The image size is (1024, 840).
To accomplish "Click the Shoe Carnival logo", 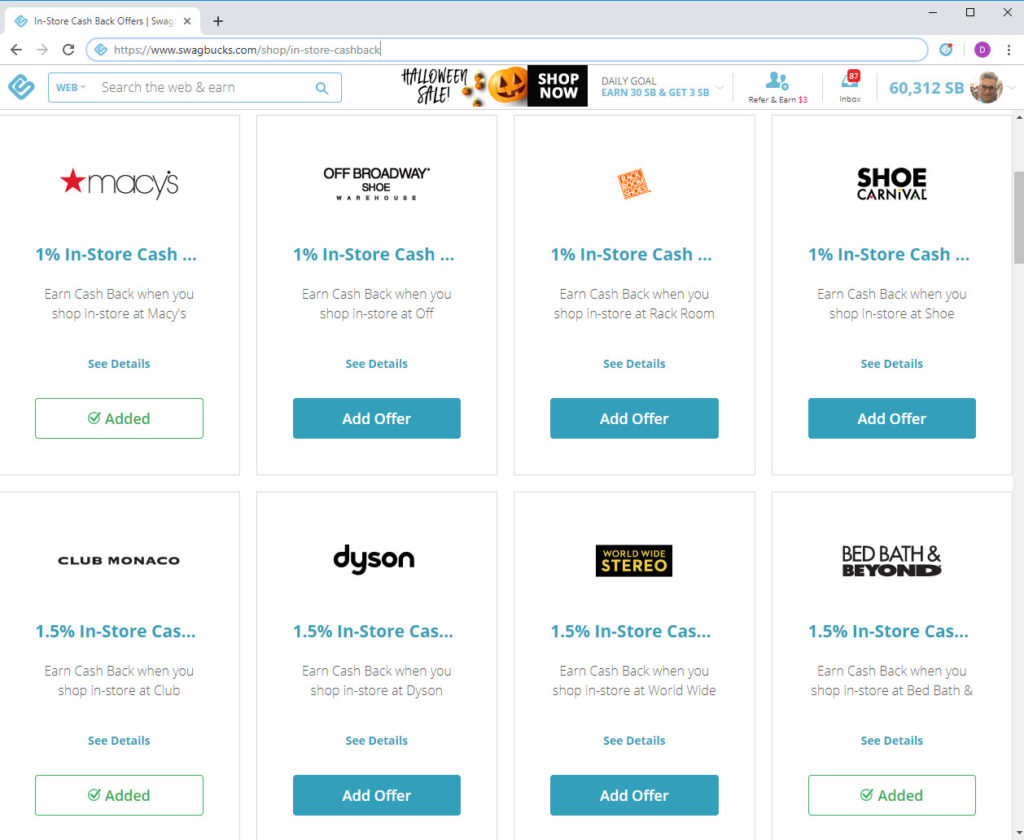I will point(891,184).
